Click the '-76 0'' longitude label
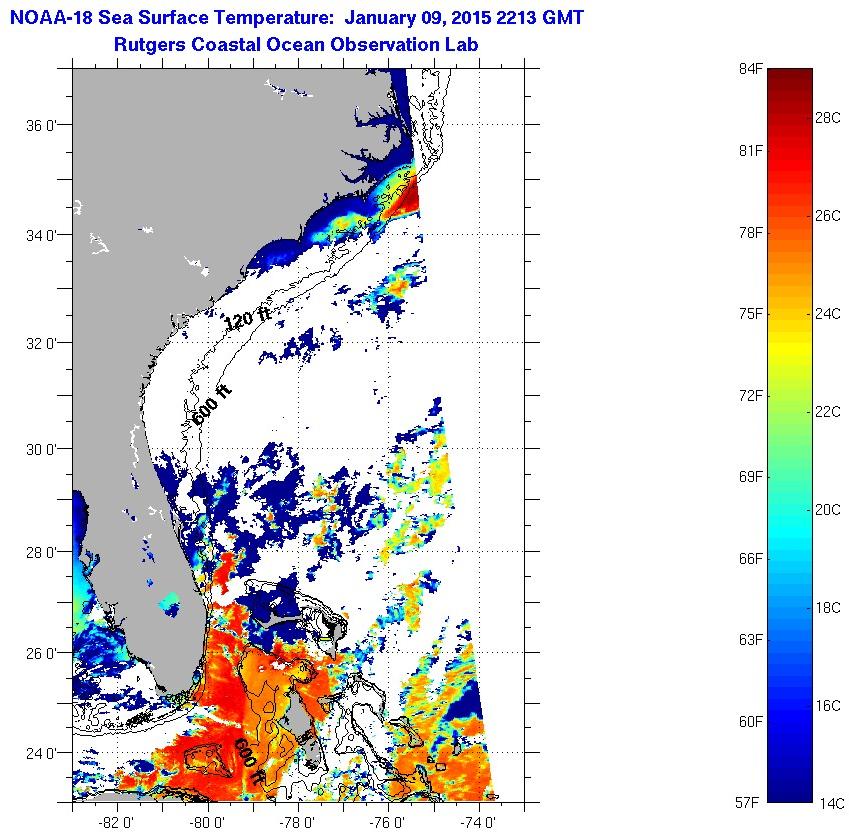Image resolution: width=849 pixels, height=832 pixels. point(387,822)
